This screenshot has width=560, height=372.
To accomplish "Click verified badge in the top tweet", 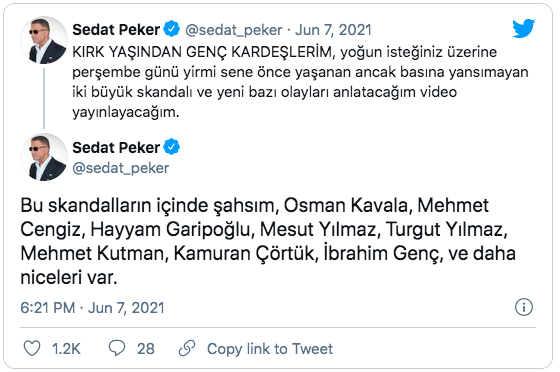I will pos(172,29).
